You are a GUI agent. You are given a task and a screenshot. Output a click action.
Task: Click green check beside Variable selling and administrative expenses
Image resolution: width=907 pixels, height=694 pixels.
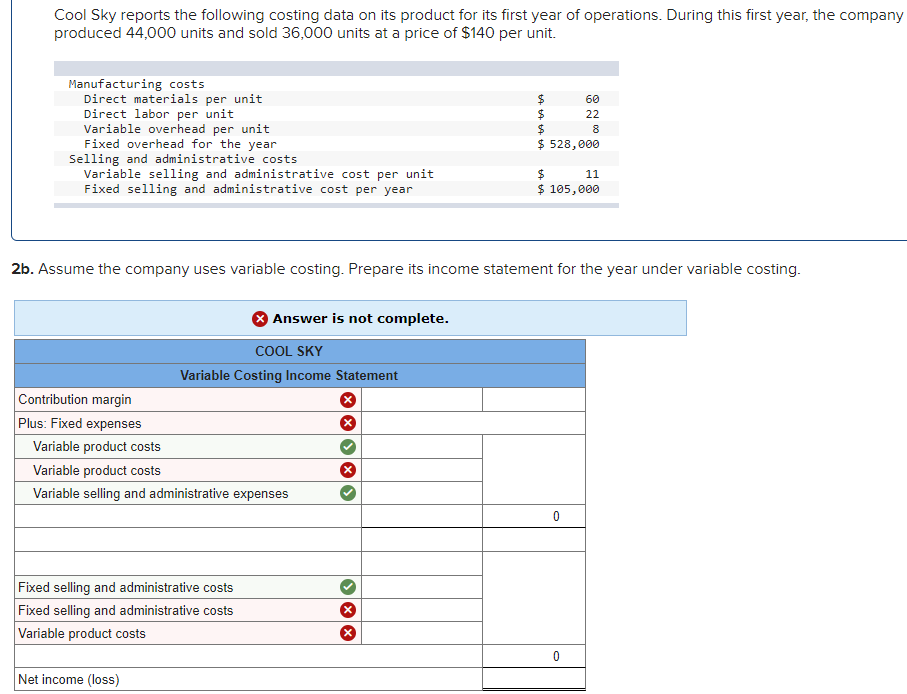[x=348, y=493]
